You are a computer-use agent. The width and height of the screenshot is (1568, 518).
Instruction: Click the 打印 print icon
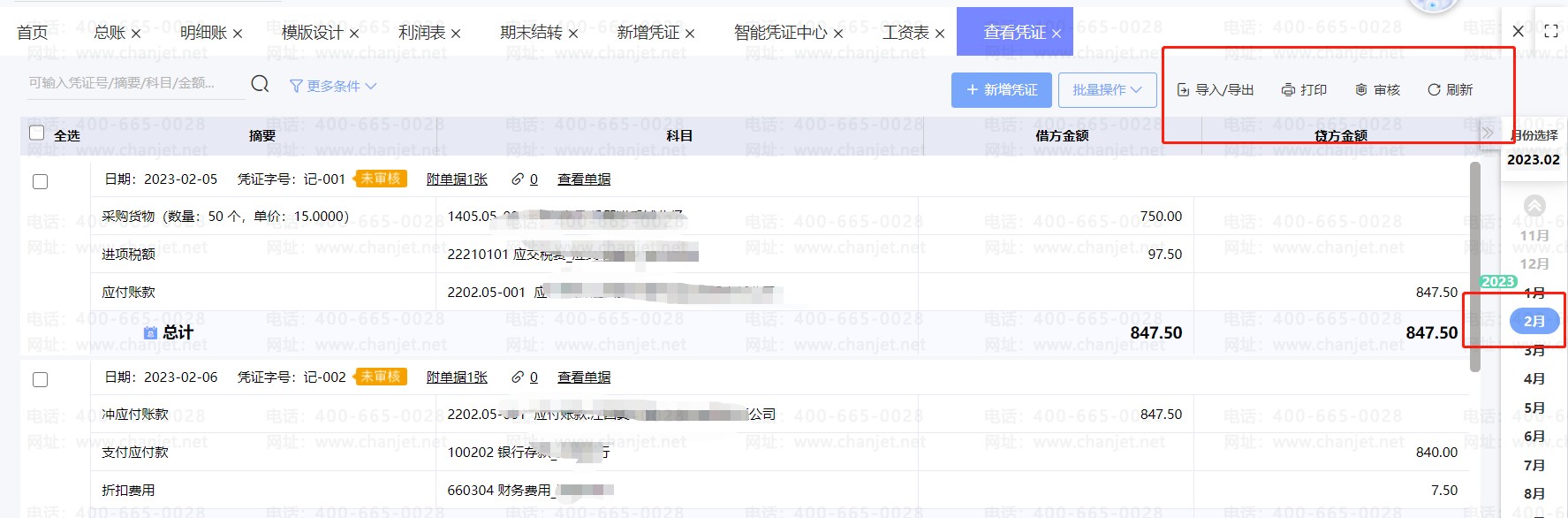pyautogui.click(x=1289, y=90)
